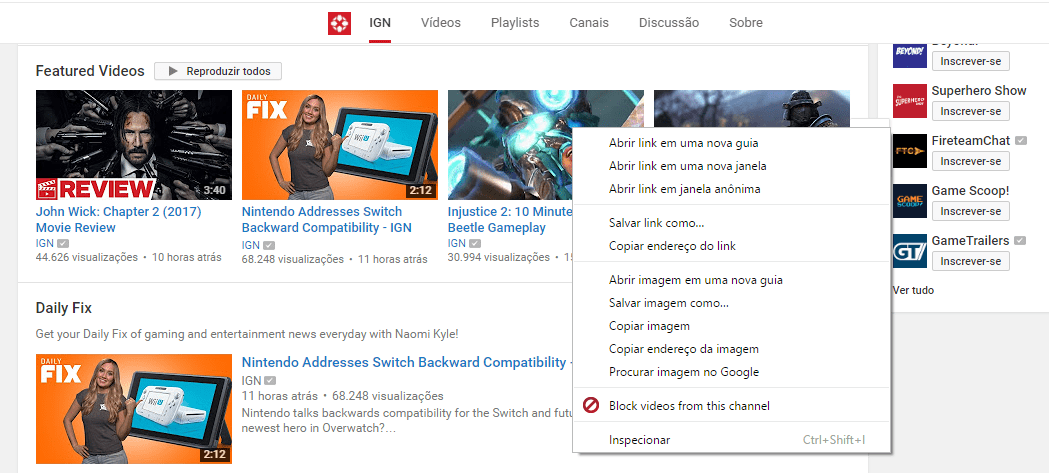
Task: Click verified badge next to GameTrailers
Action: pos(1020,240)
